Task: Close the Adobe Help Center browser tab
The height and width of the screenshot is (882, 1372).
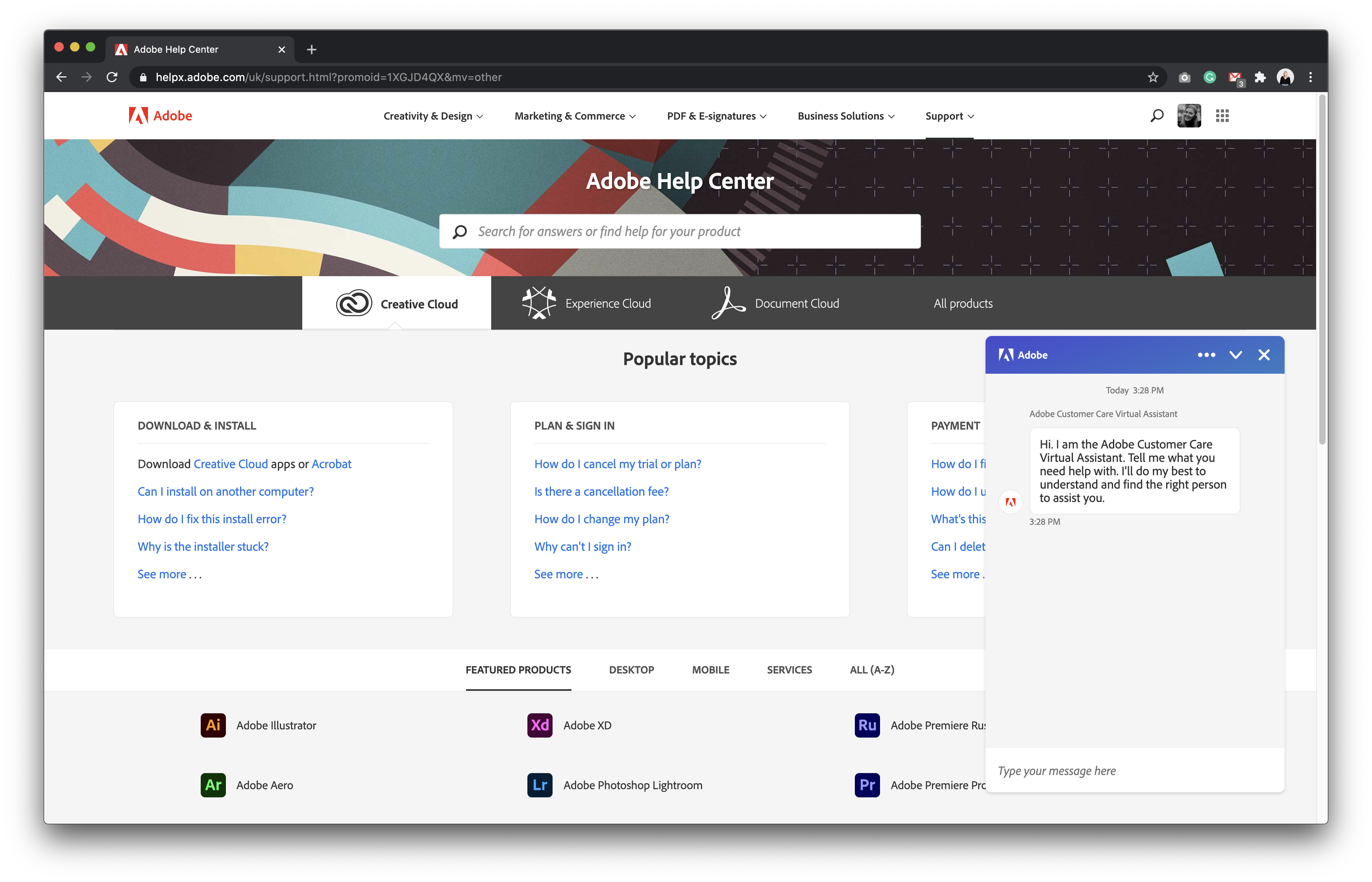Action: tap(281, 50)
